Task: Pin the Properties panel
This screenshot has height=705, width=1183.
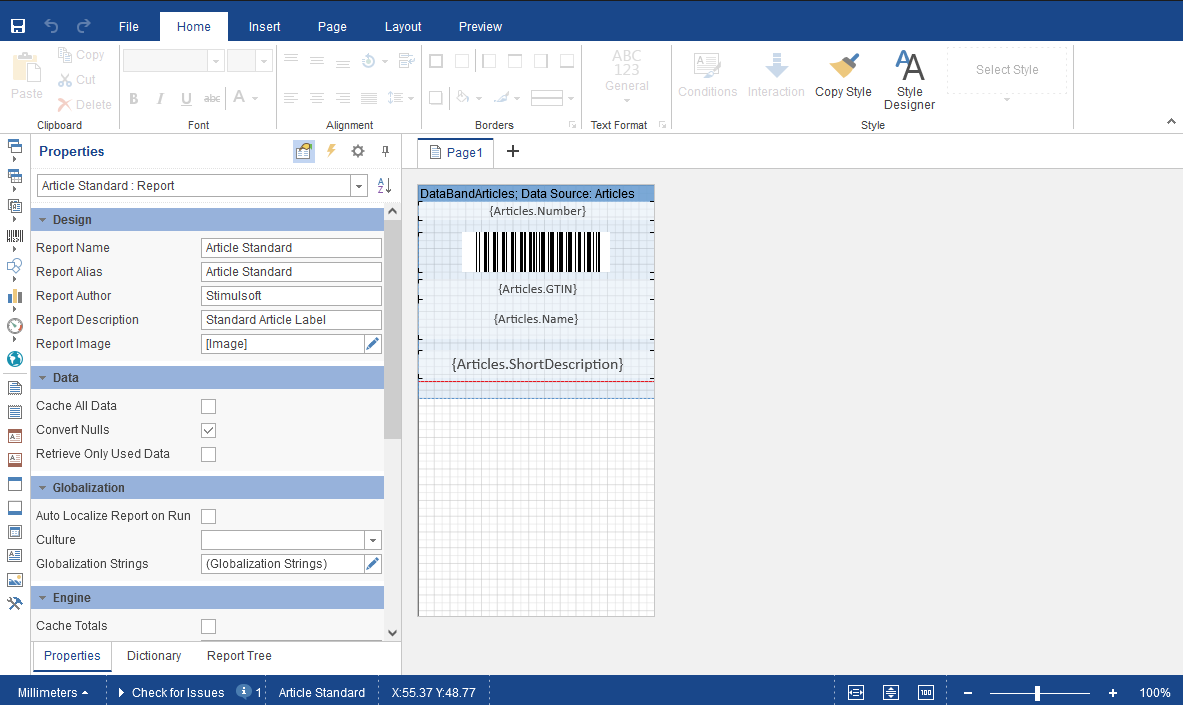Action: [x=385, y=151]
